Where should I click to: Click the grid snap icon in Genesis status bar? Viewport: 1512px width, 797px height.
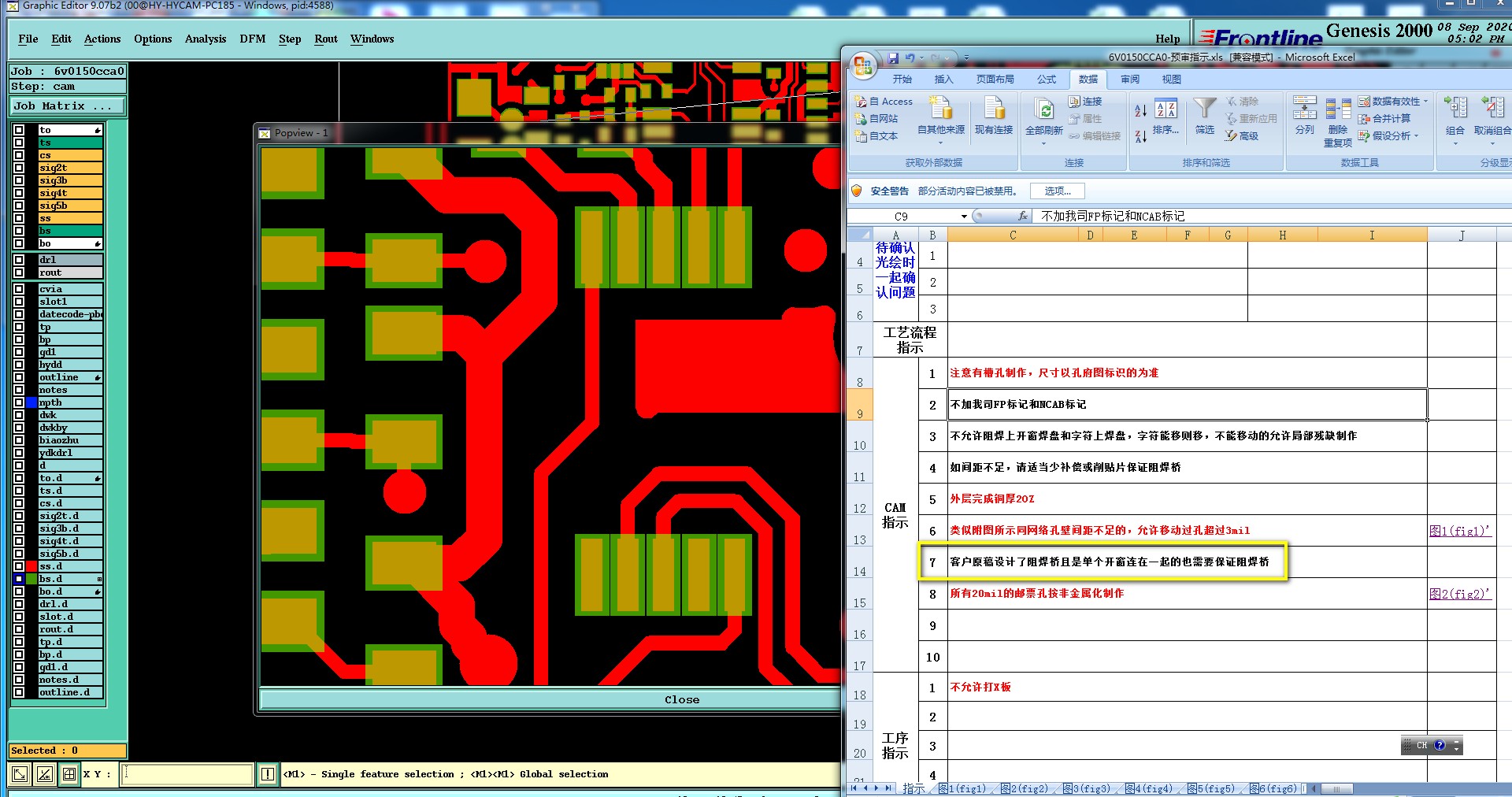(69, 774)
